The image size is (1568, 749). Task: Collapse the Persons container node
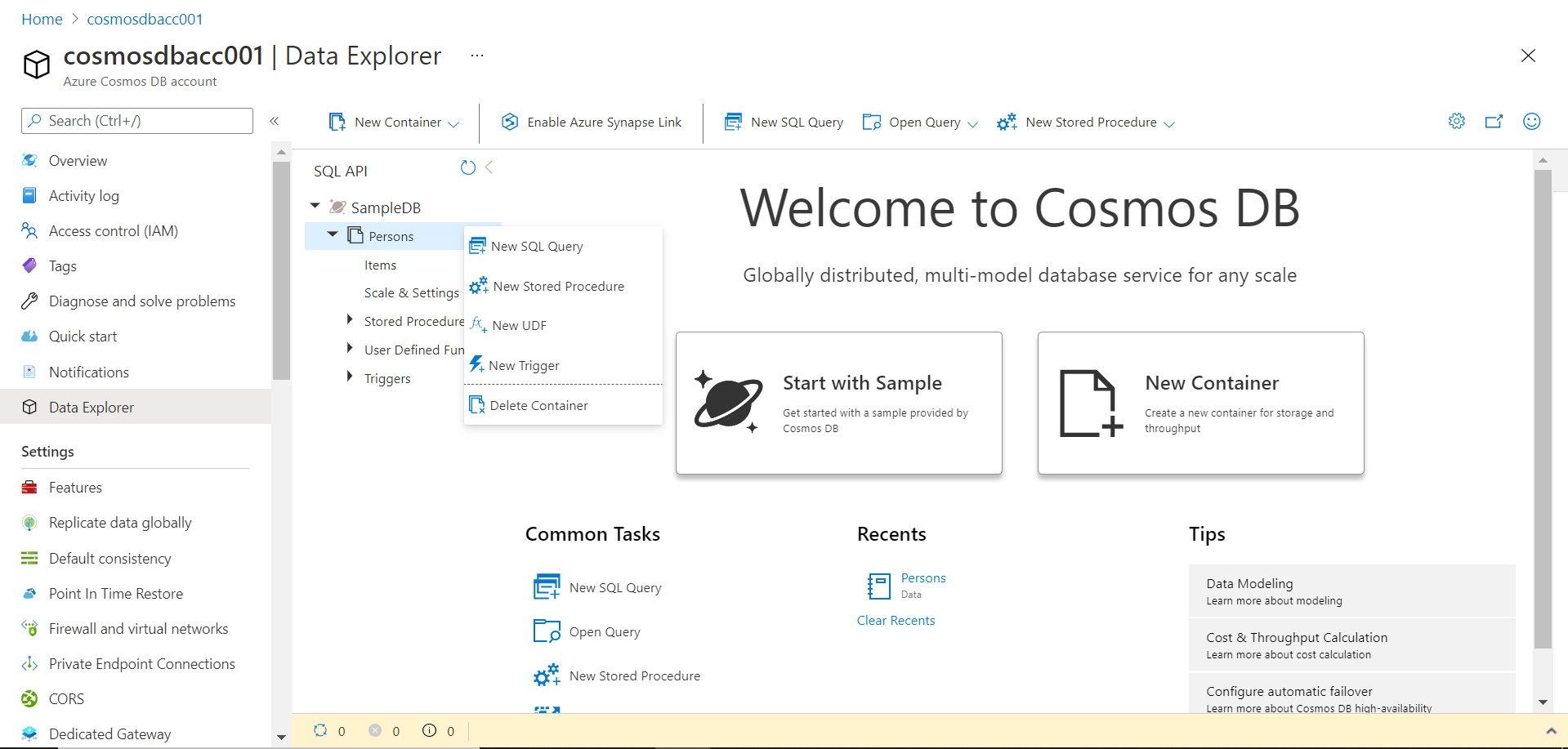[333, 234]
